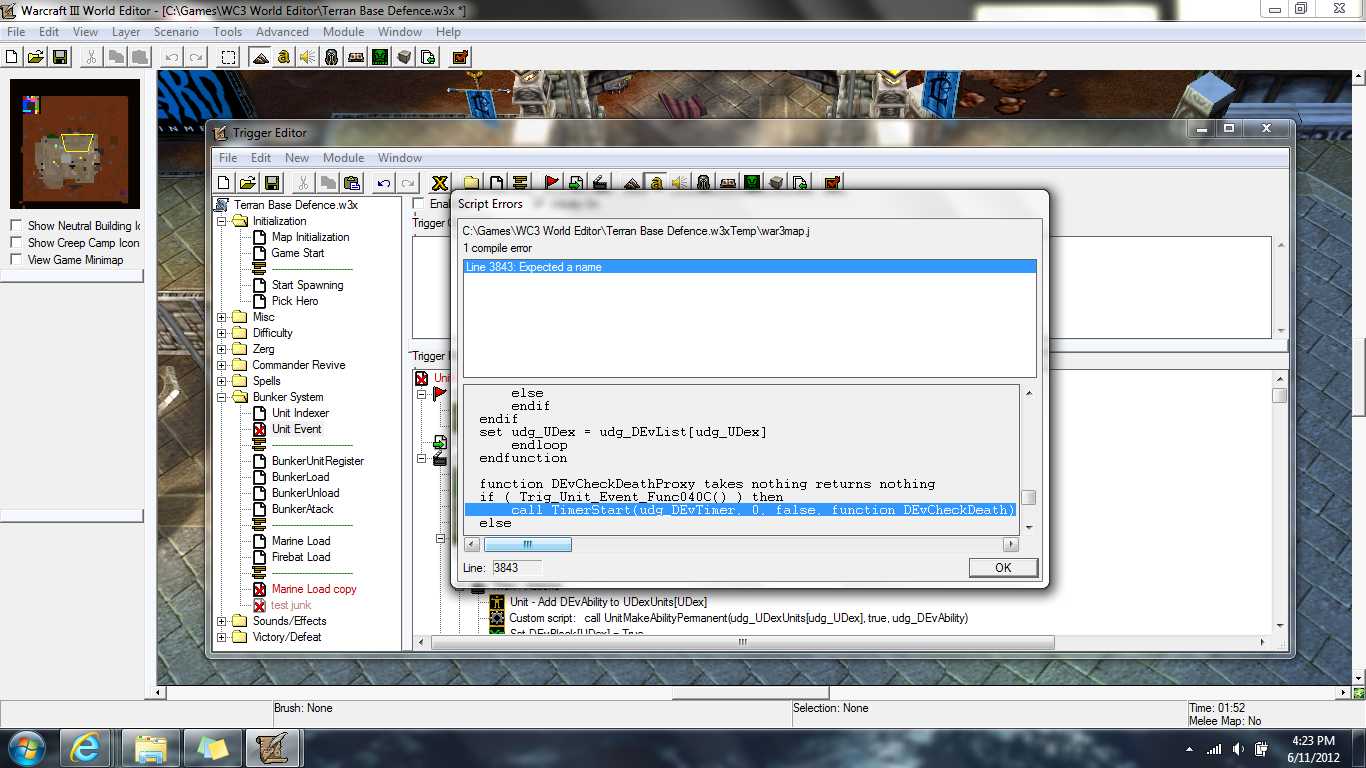
Task: Select the Firebat Load trigger
Action: pos(301,557)
